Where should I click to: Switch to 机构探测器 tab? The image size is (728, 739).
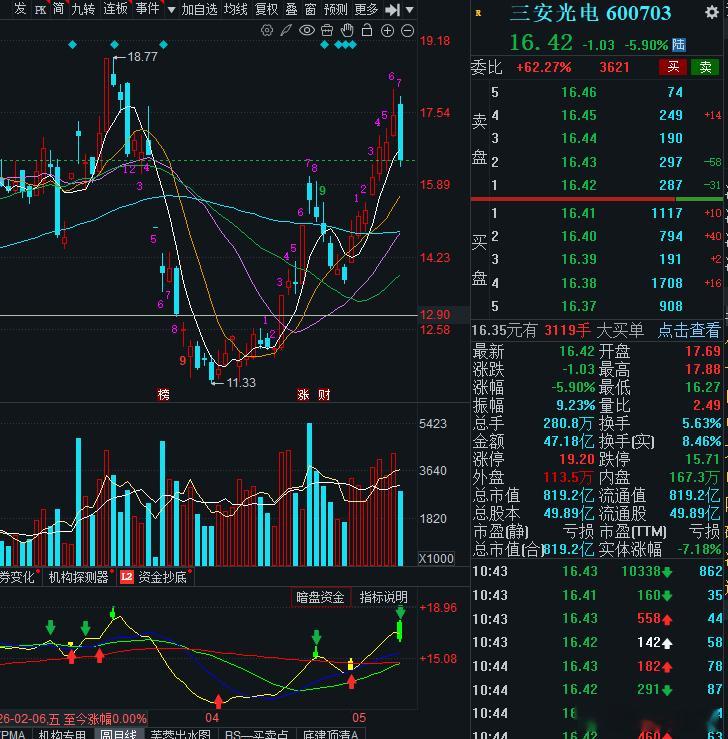79,577
